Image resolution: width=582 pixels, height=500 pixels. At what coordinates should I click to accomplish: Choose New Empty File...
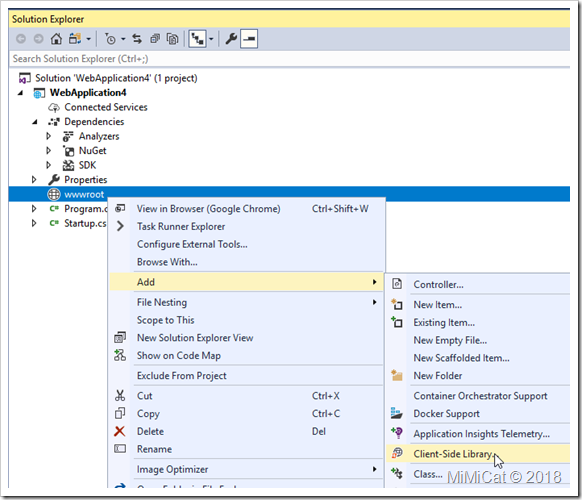click(x=478, y=340)
